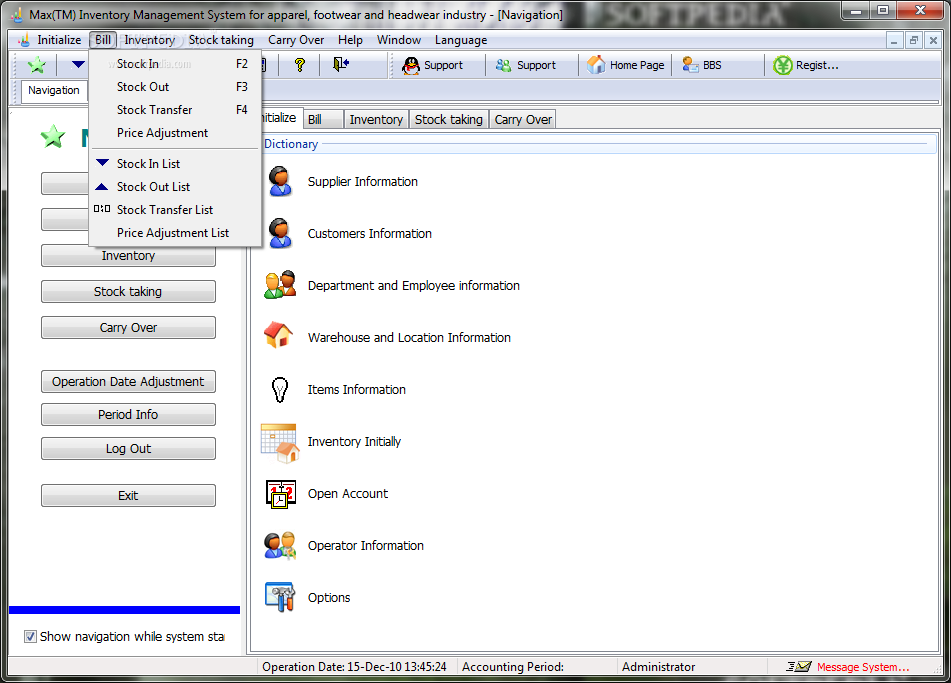Click the Operation Date status bar text
The width and height of the screenshot is (951, 683).
coord(354,667)
